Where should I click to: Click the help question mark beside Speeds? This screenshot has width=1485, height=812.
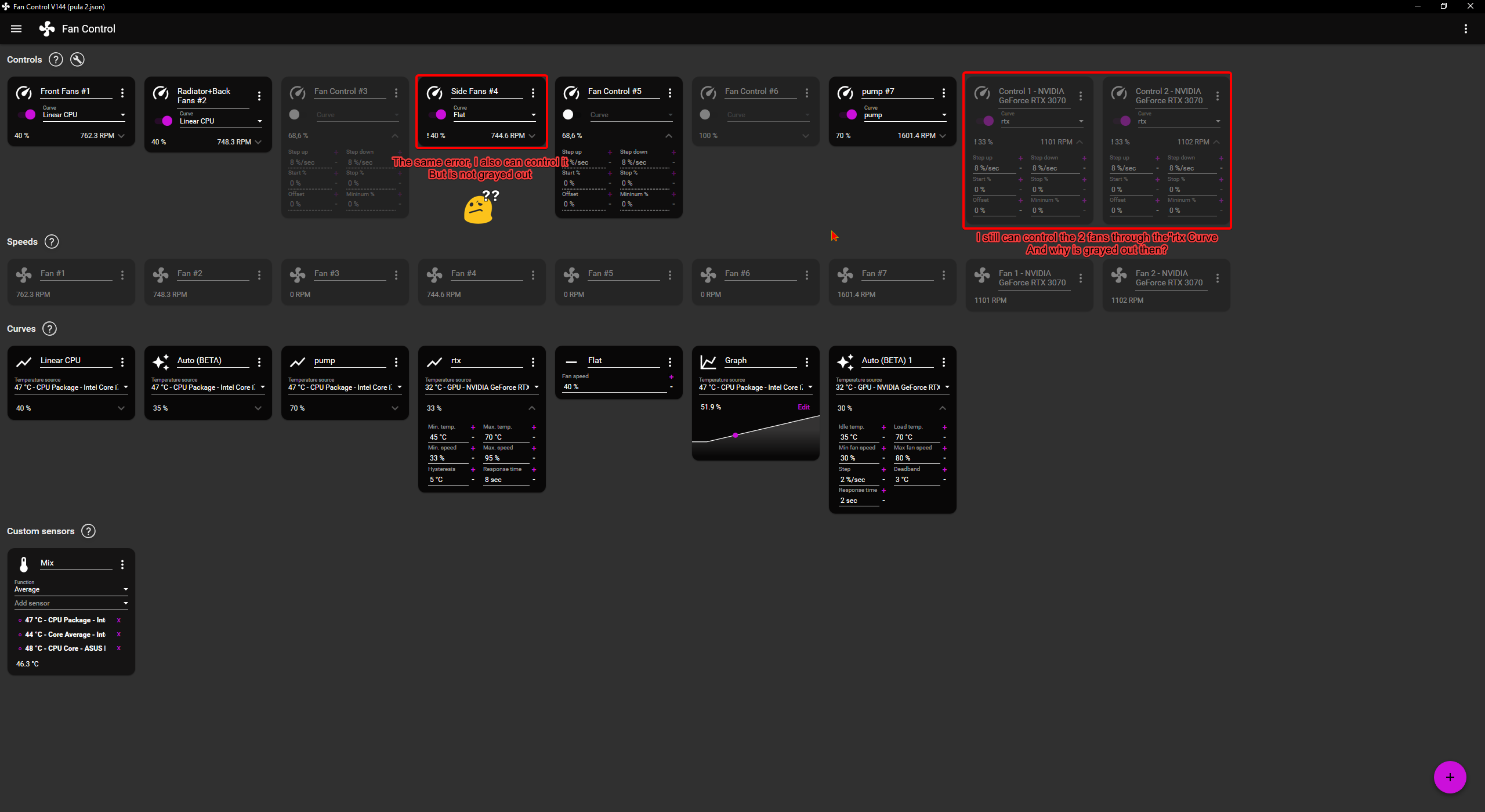click(x=51, y=241)
